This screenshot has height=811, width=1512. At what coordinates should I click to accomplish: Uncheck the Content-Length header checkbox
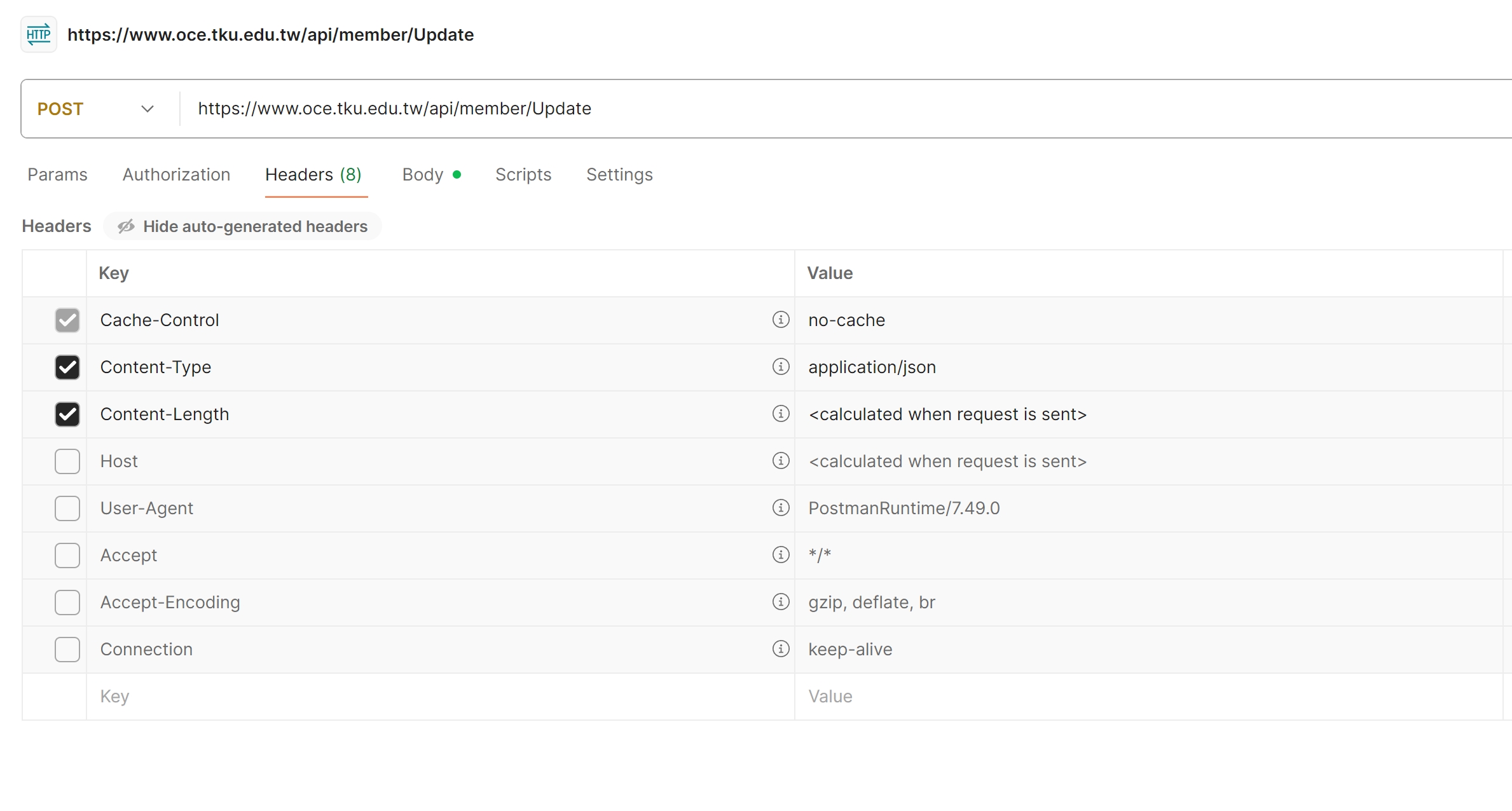tap(67, 414)
